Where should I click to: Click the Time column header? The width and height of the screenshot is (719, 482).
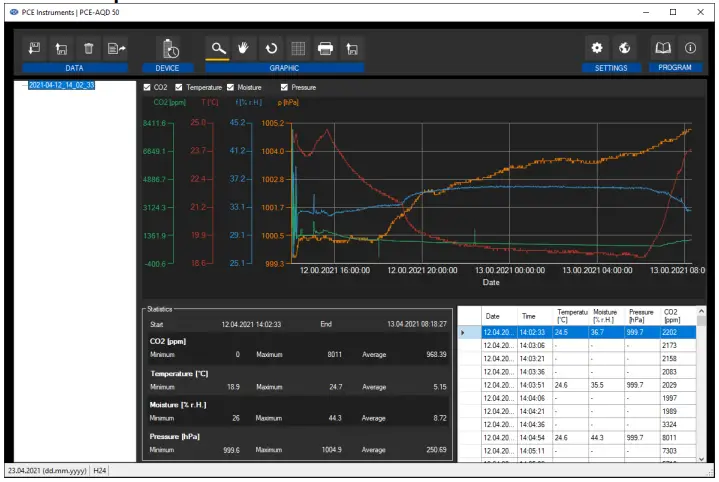535,316
